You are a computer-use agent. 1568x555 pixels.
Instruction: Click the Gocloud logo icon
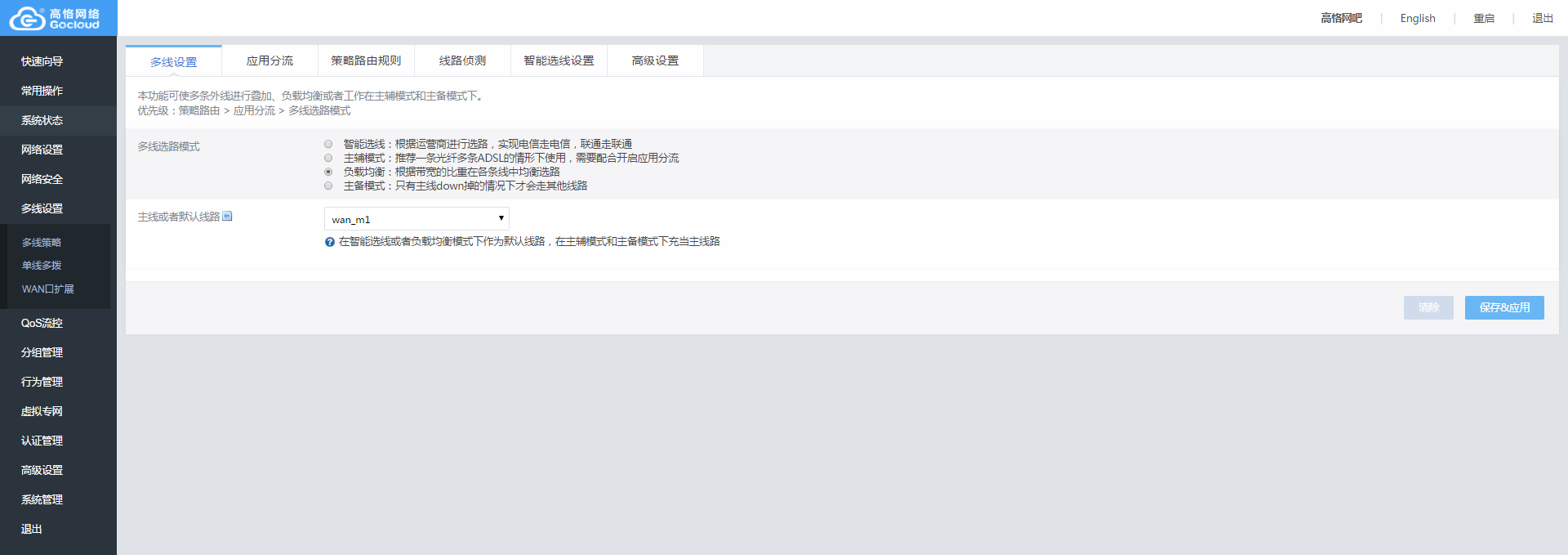tap(27, 18)
